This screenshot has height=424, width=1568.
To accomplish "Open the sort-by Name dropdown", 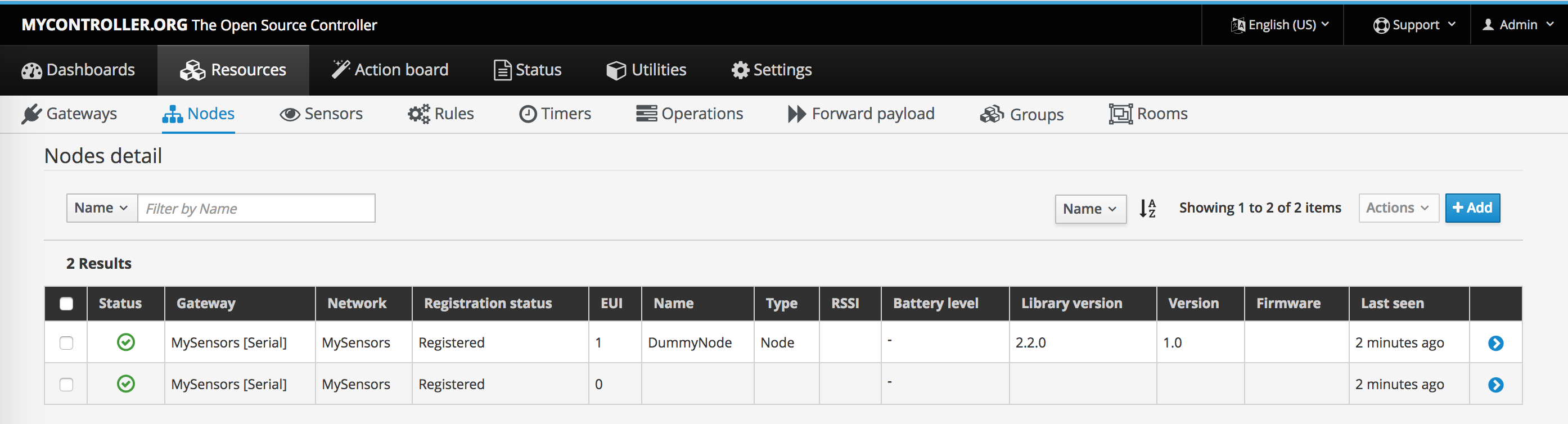I will (x=1090, y=209).
